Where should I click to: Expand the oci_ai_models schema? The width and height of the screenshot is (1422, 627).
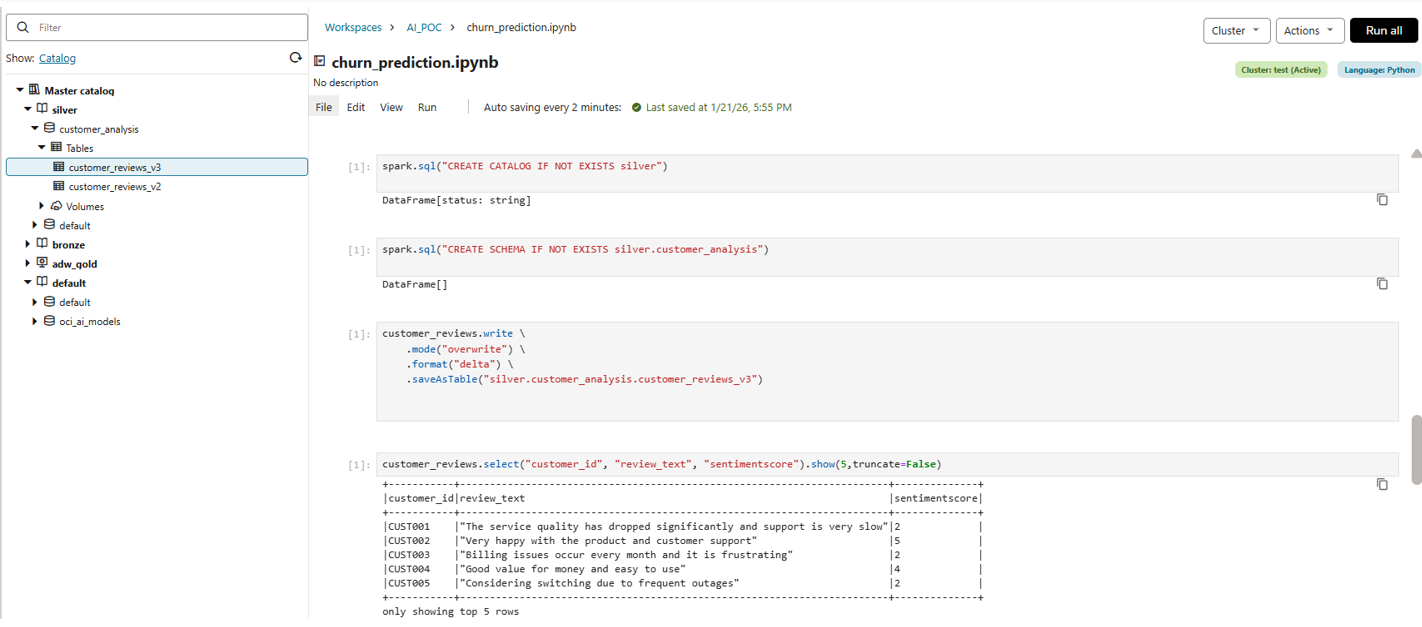(35, 322)
